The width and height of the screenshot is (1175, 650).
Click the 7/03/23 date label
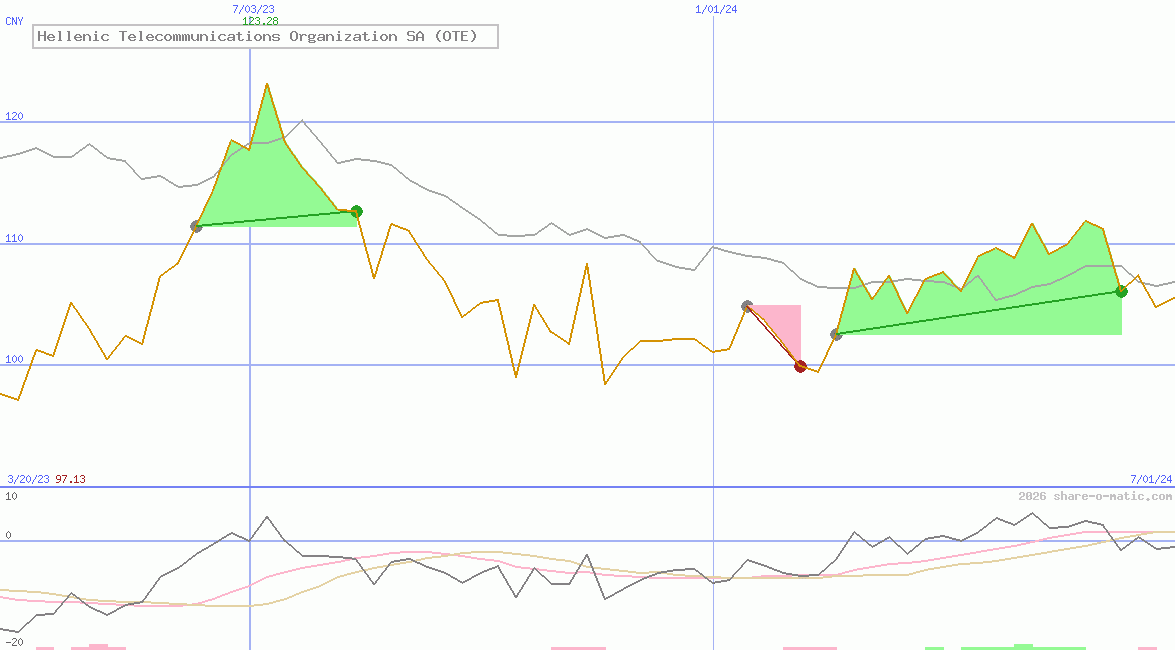click(253, 9)
